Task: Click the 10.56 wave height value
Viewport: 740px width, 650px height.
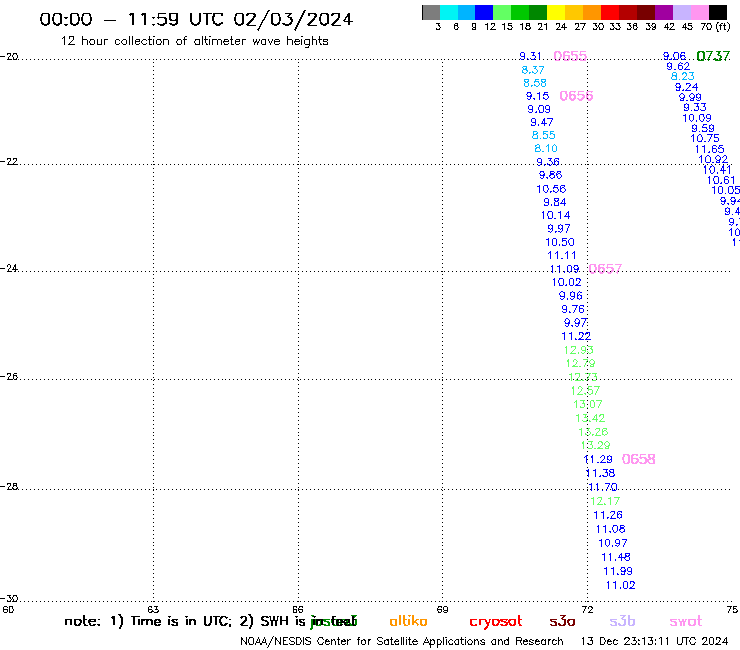Action: (x=551, y=189)
